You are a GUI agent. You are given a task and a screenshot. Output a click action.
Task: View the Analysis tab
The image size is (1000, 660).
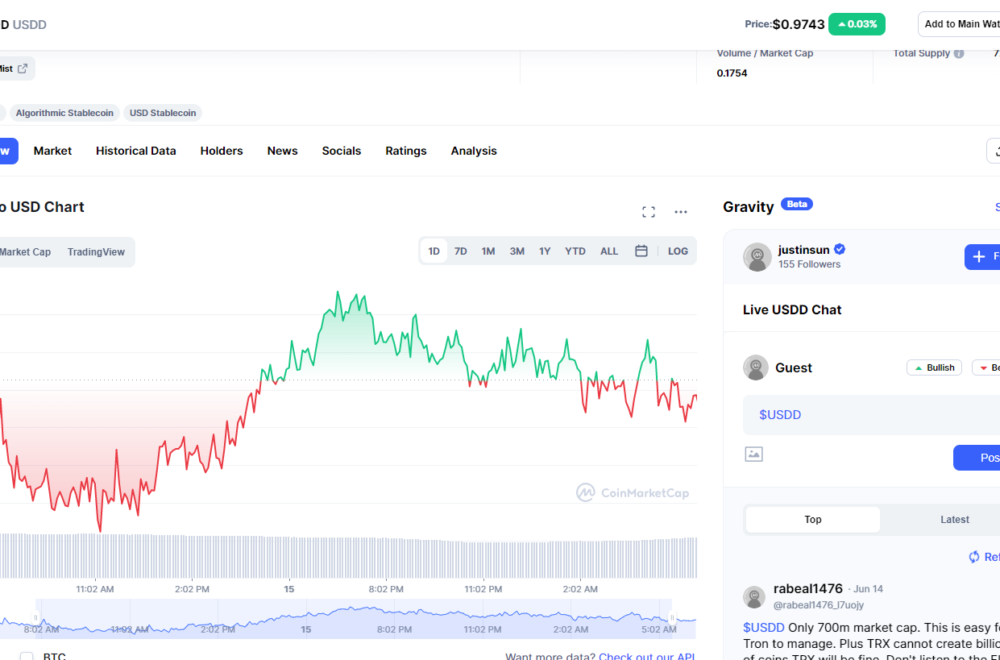(474, 151)
